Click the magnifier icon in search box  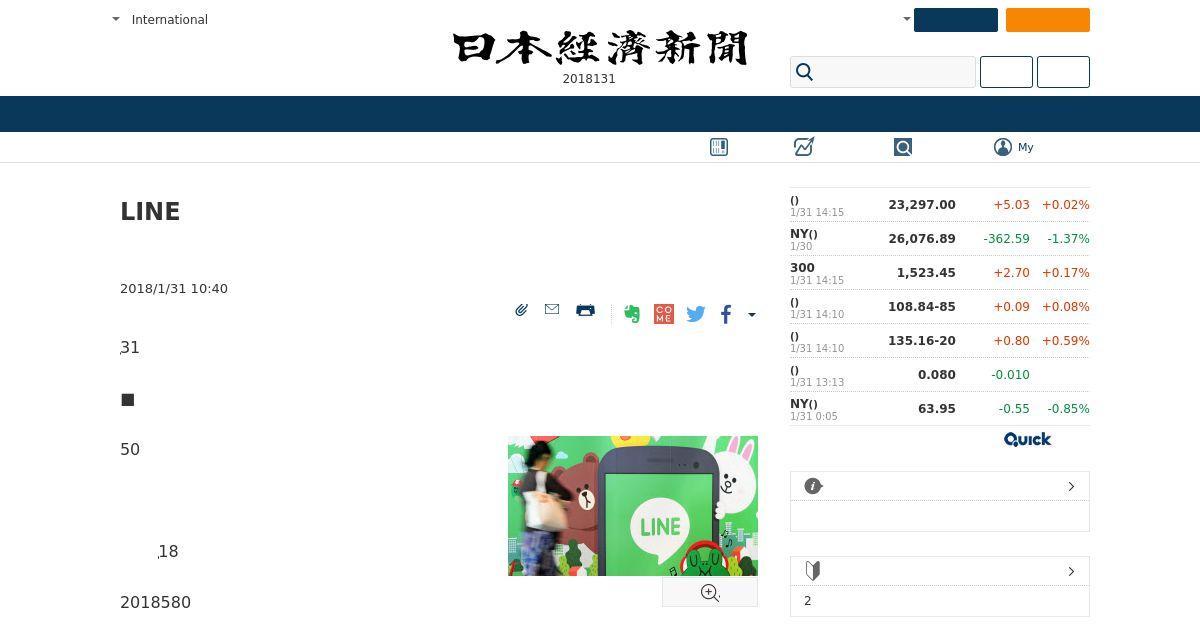coord(804,72)
